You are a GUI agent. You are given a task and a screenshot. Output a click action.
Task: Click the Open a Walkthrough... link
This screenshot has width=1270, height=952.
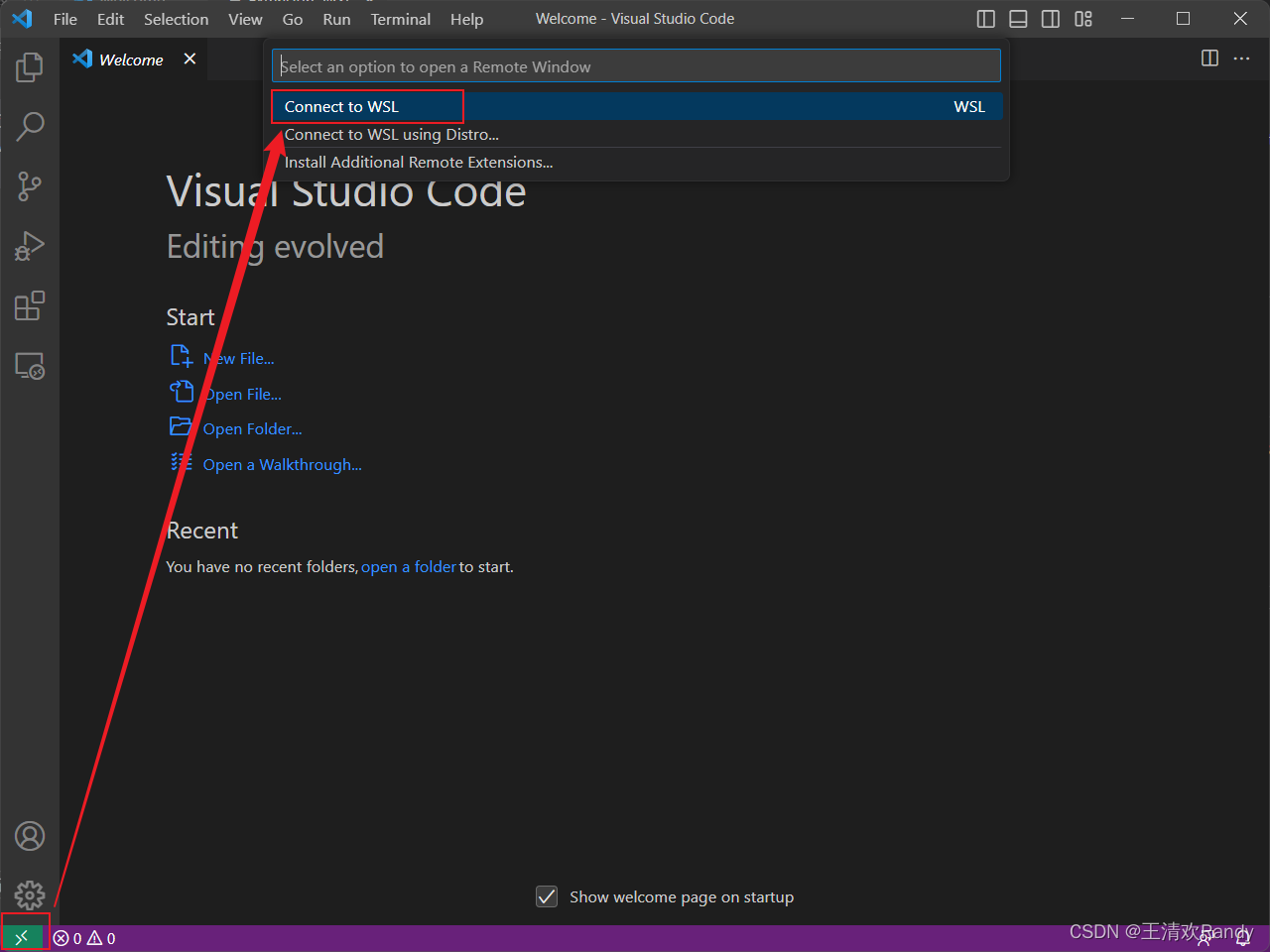pyautogui.click(x=283, y=465)
